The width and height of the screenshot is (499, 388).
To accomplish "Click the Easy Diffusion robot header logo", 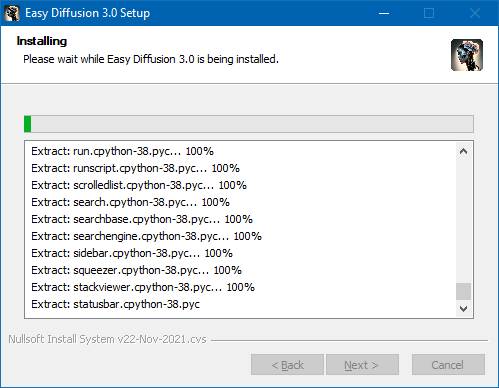I will tap(467, 55).
